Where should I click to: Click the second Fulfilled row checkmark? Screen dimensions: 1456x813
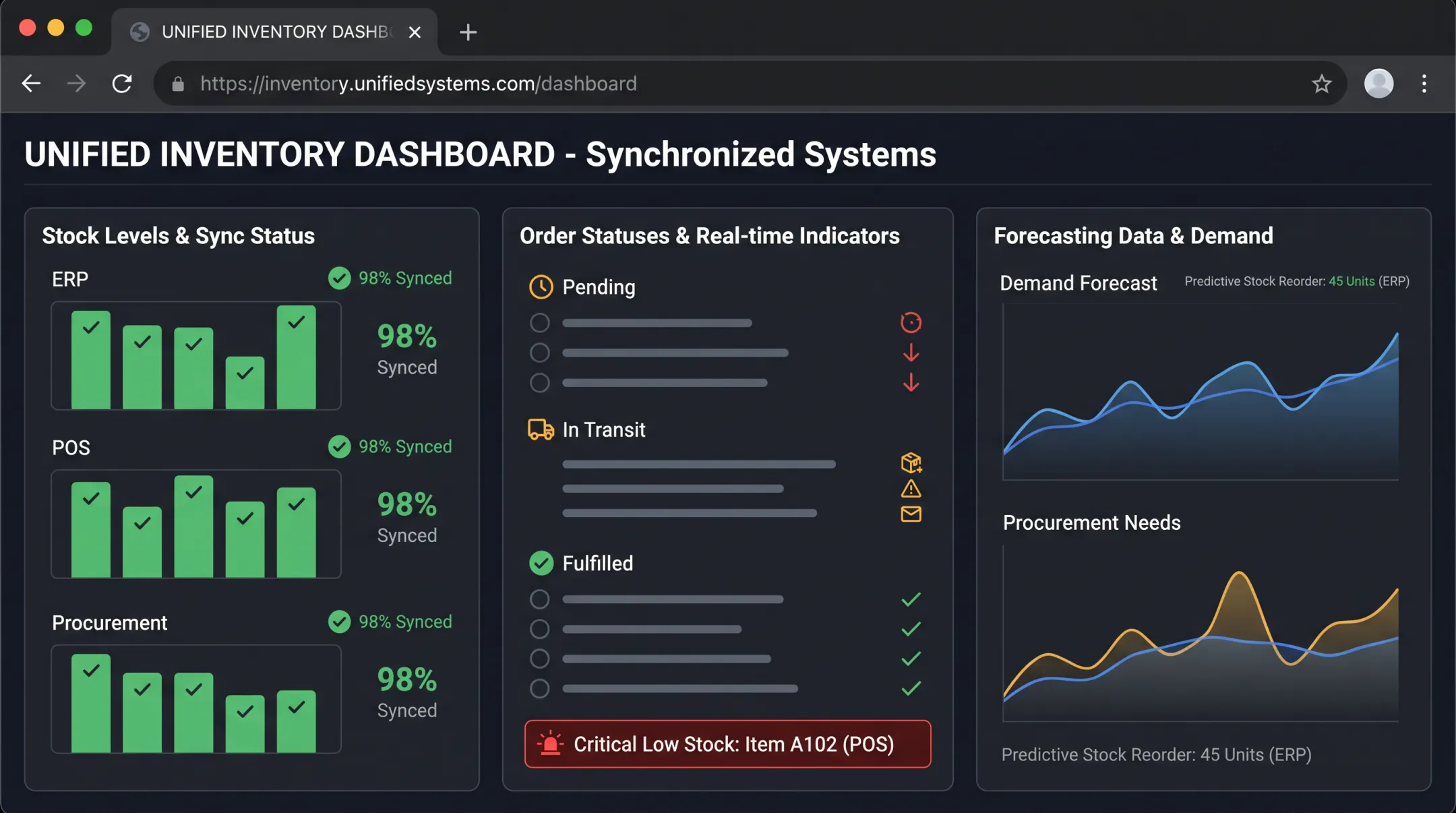(x=911, y=629)
